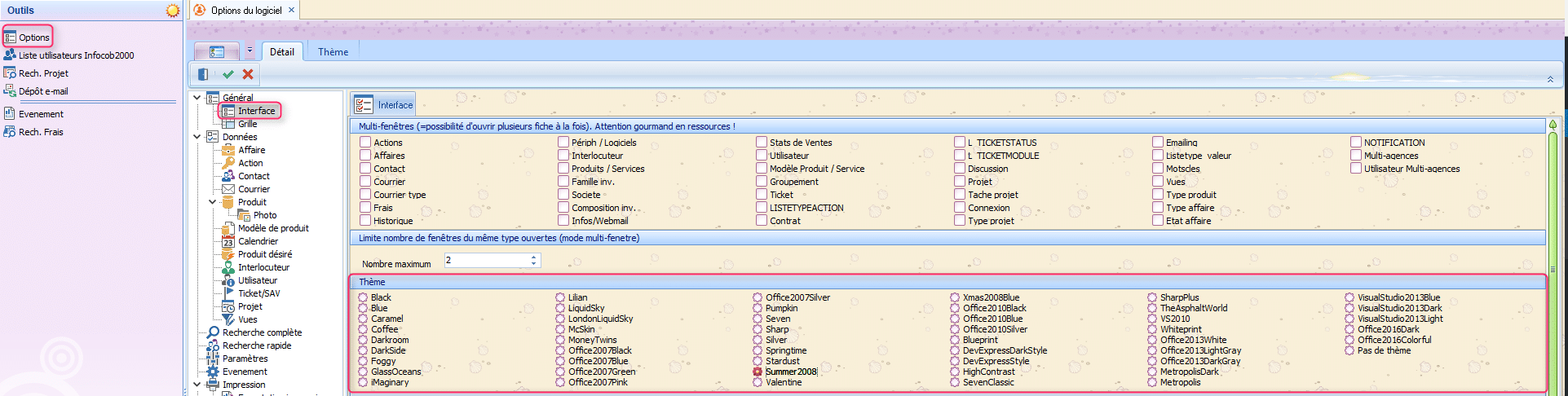
Task: Open Liste utilisateurs Infocob2000
Action: point(76,55)
